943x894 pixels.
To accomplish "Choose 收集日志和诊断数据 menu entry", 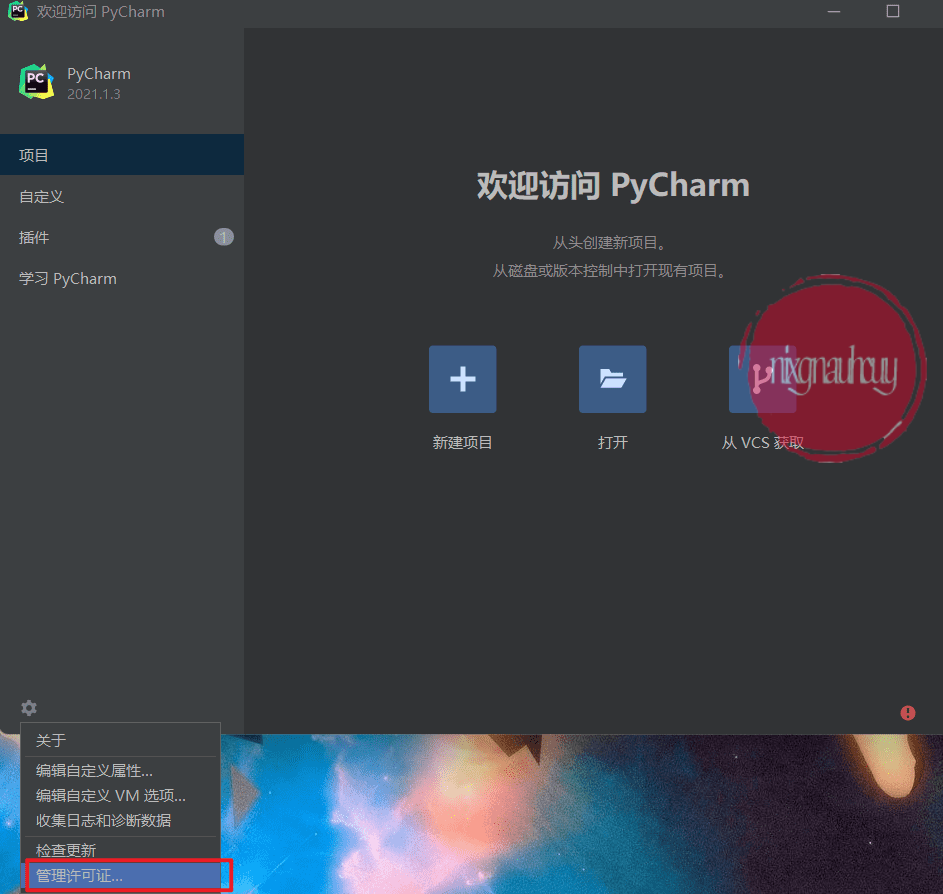I will click(x=121, y=820).
